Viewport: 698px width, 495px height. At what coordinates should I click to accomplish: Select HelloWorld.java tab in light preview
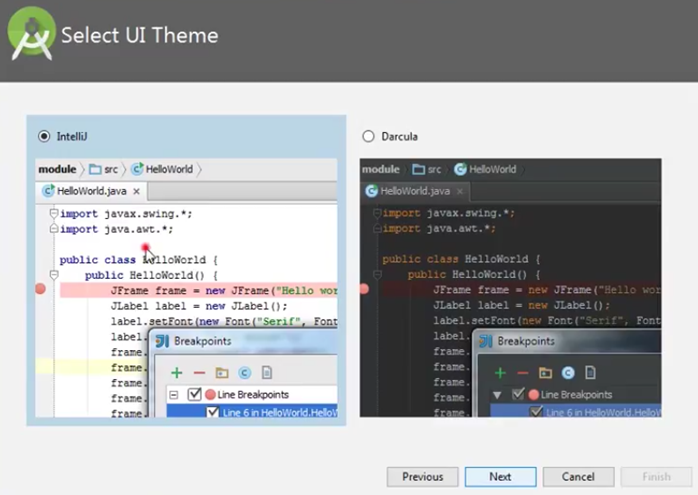point(91,191)
